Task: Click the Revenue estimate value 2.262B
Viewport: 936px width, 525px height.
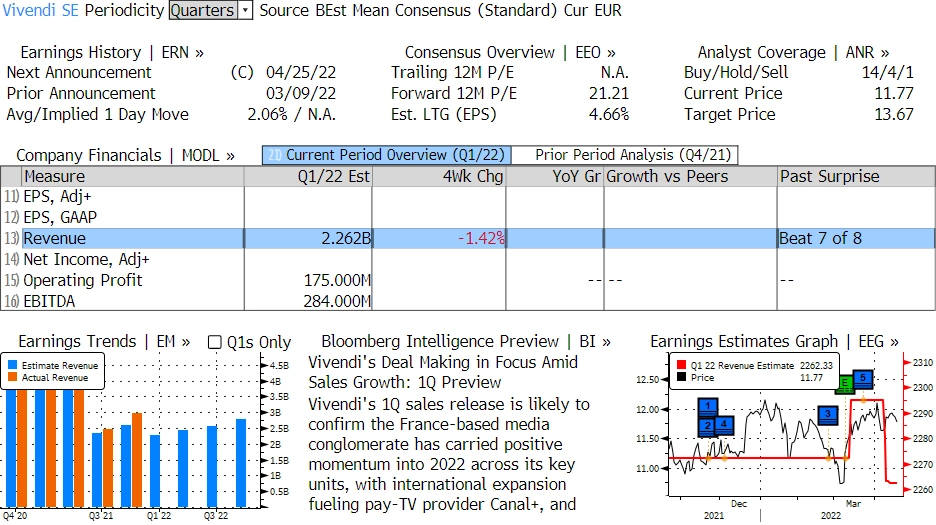Action: 346,238
